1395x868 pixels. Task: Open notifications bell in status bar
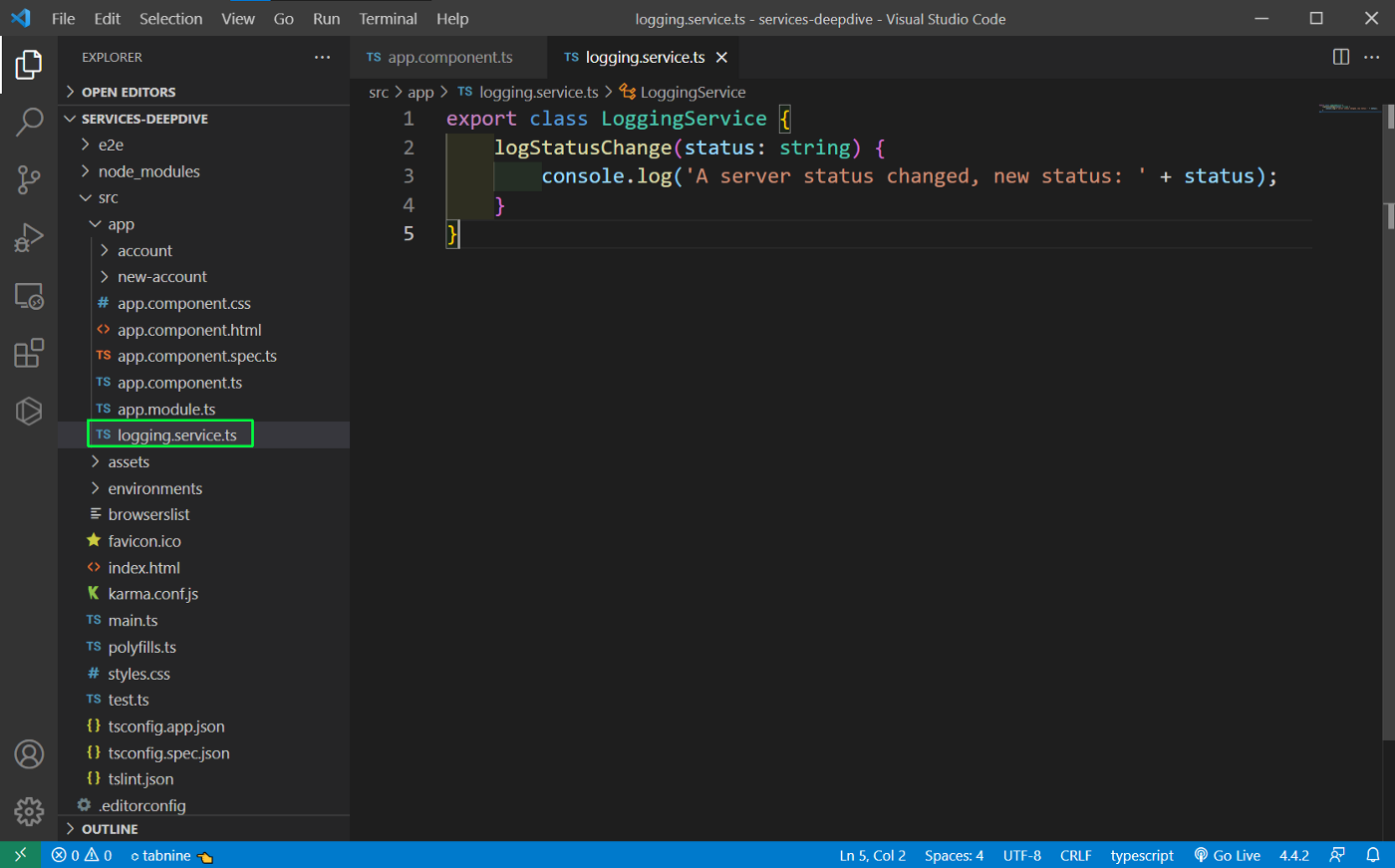pyautogui.click(x=1373, y=855)
